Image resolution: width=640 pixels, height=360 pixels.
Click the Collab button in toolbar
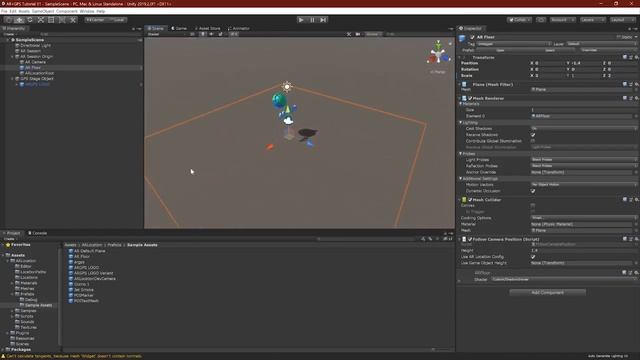pyautogui.click(x=519, y=20)
